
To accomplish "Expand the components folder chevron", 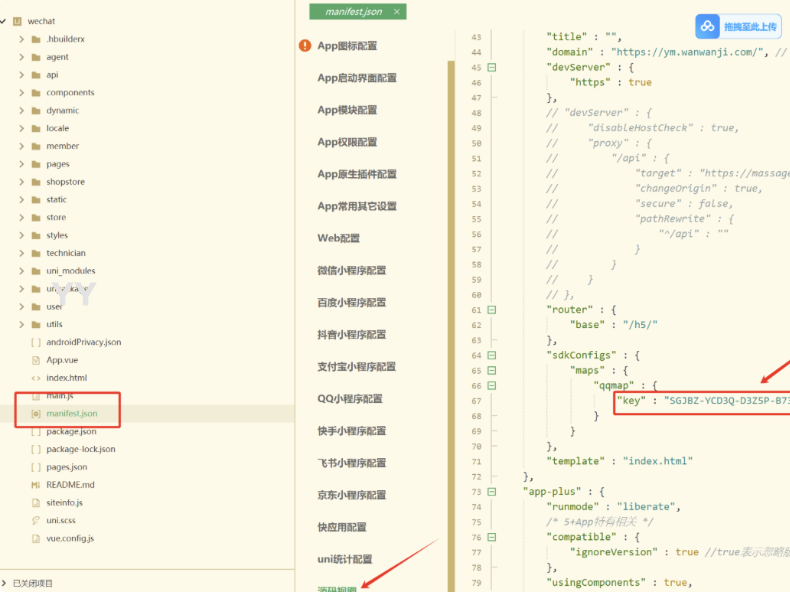I will (x=22, y=93).
